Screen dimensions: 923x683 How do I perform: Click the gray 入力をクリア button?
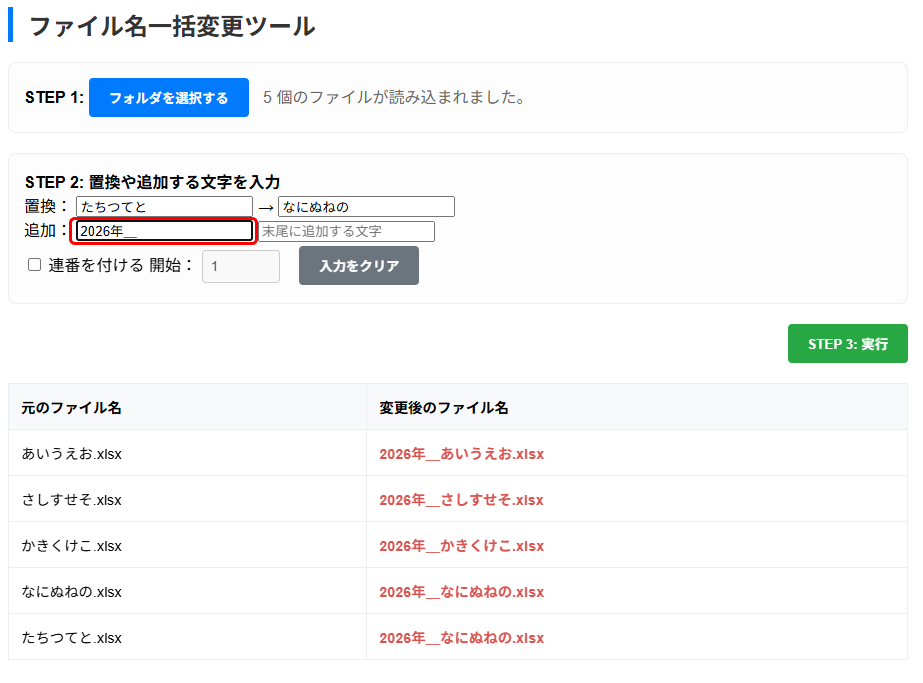(x=358, y=266)
